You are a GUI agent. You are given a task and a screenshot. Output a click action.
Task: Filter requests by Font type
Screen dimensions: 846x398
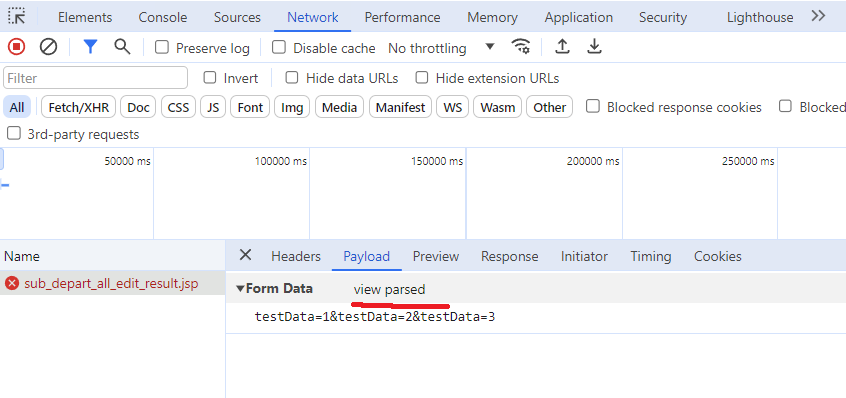[x=250, y=107]
